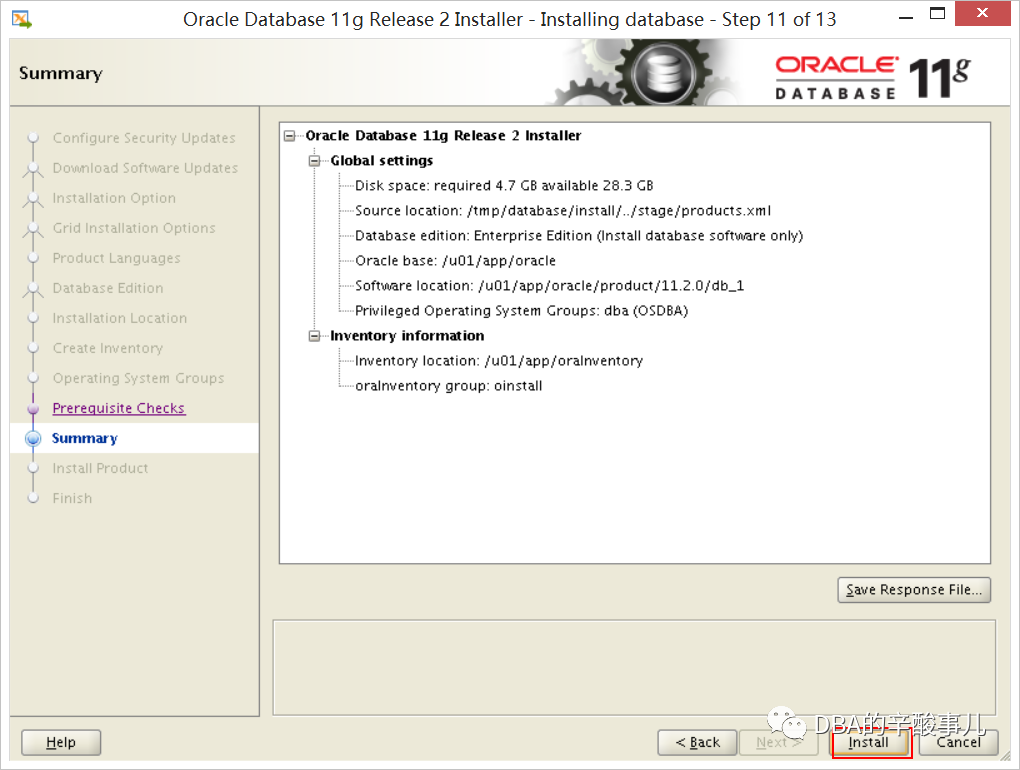Click the disabled Next button
Screen dimensions: 1020x770
[x=779, y=743]
